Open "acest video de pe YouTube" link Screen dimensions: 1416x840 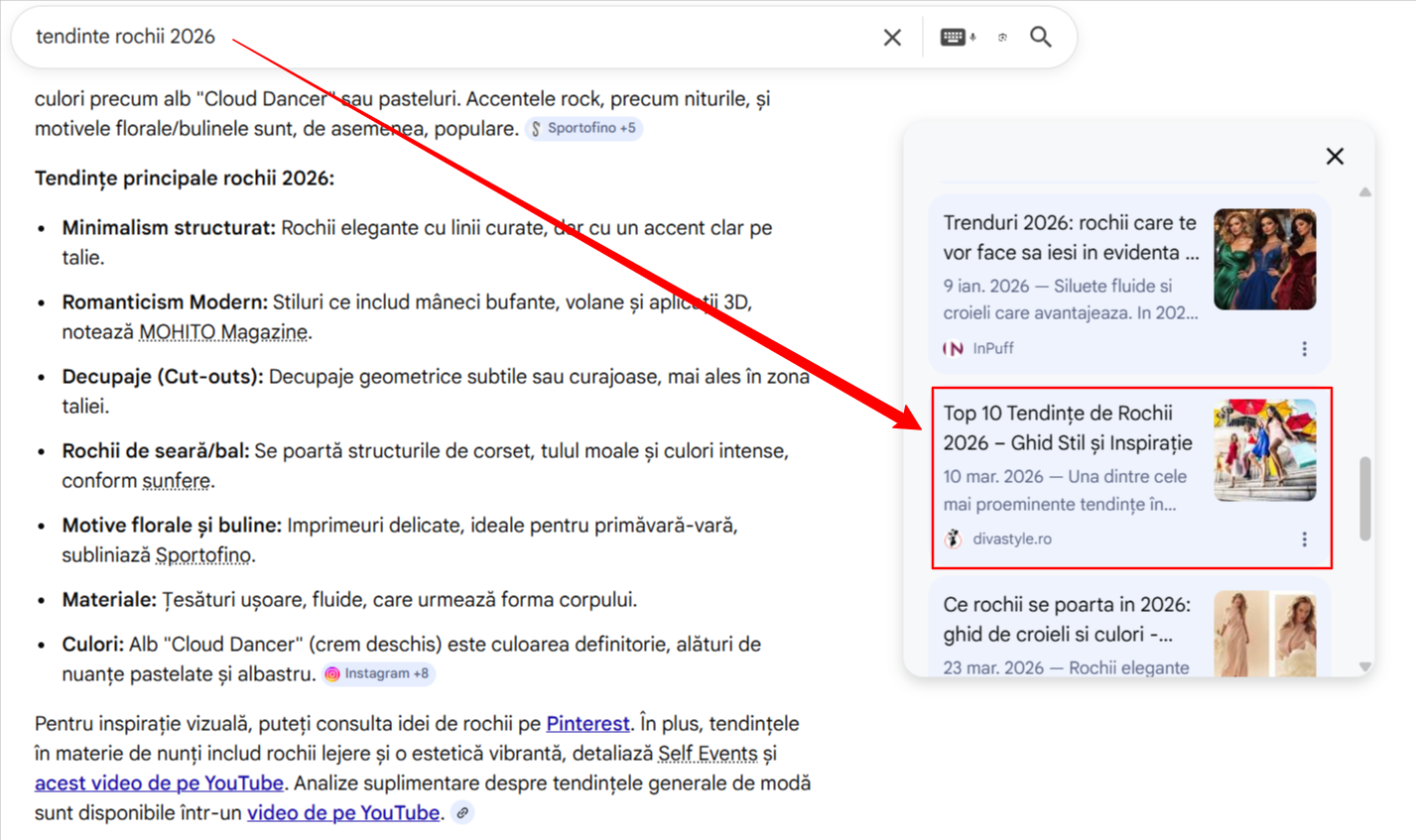point(159,783)
